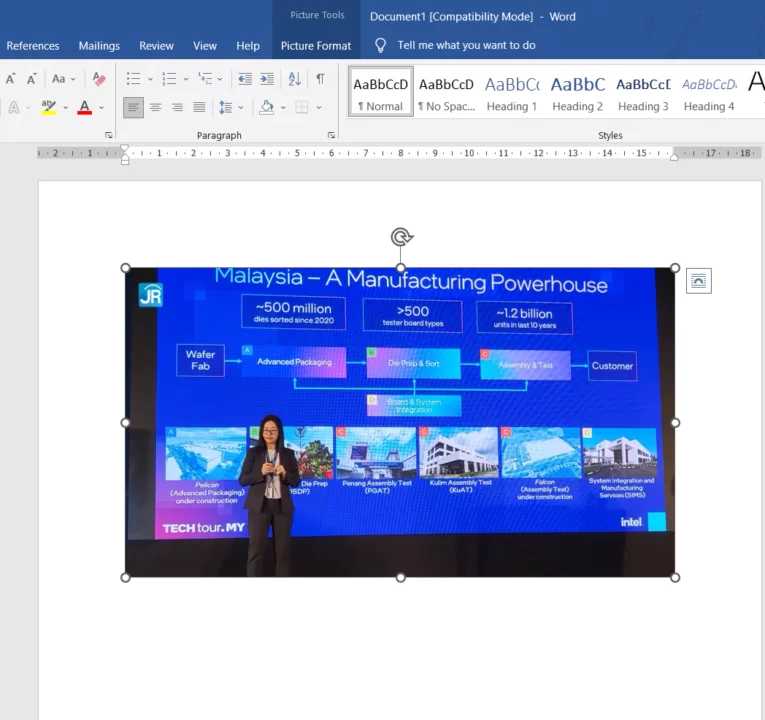765x720 pixels.
Task: Click the red Font Color swatch button
Action: point(85,107)
